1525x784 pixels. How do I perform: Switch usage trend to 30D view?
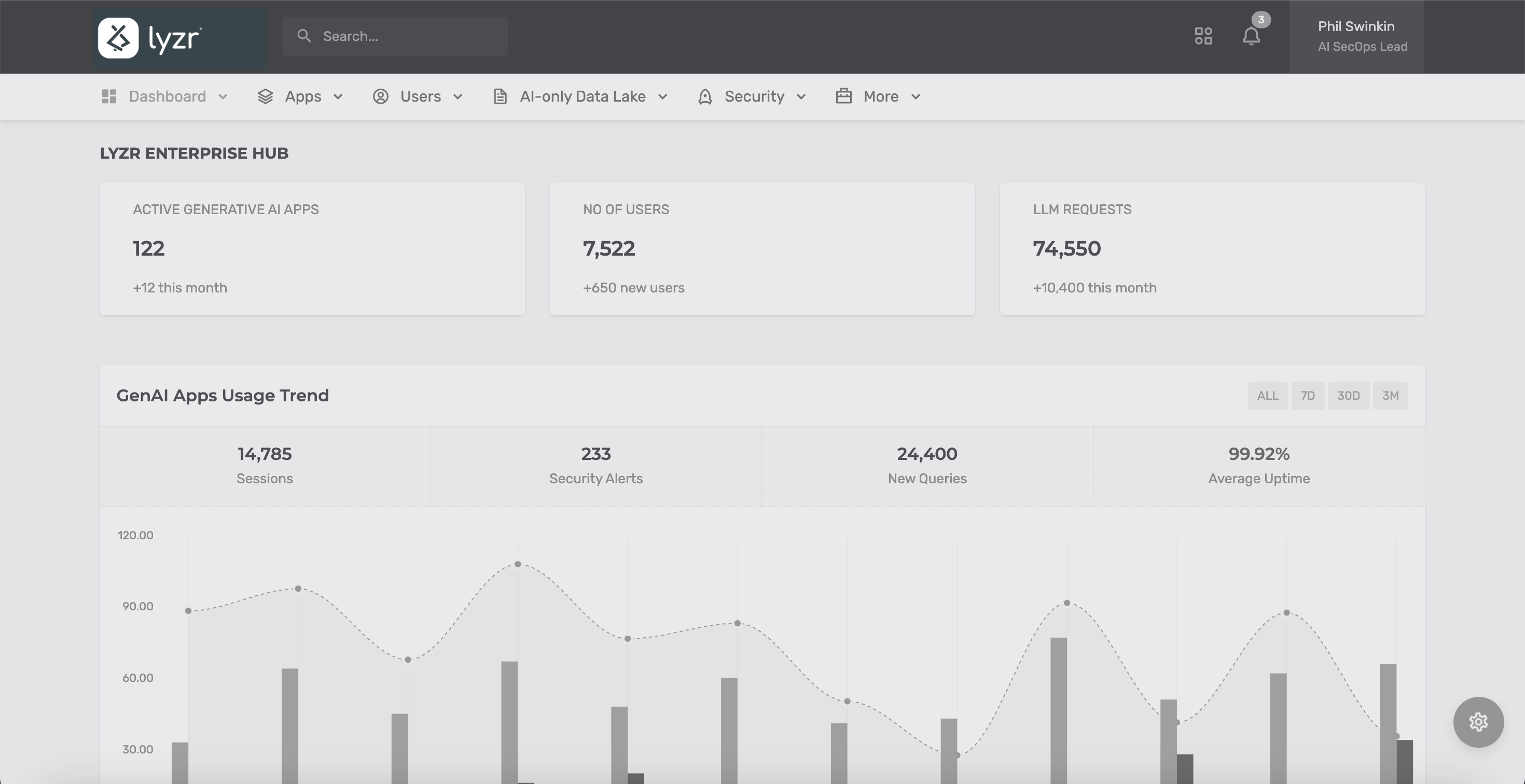(1349, 395)
